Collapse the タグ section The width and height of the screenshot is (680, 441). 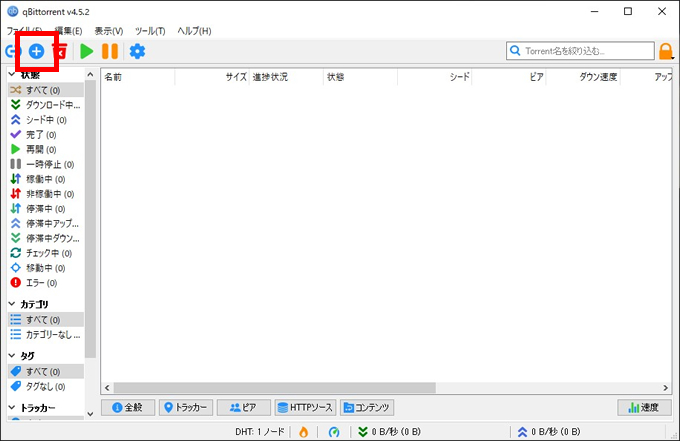coord(12,356)
